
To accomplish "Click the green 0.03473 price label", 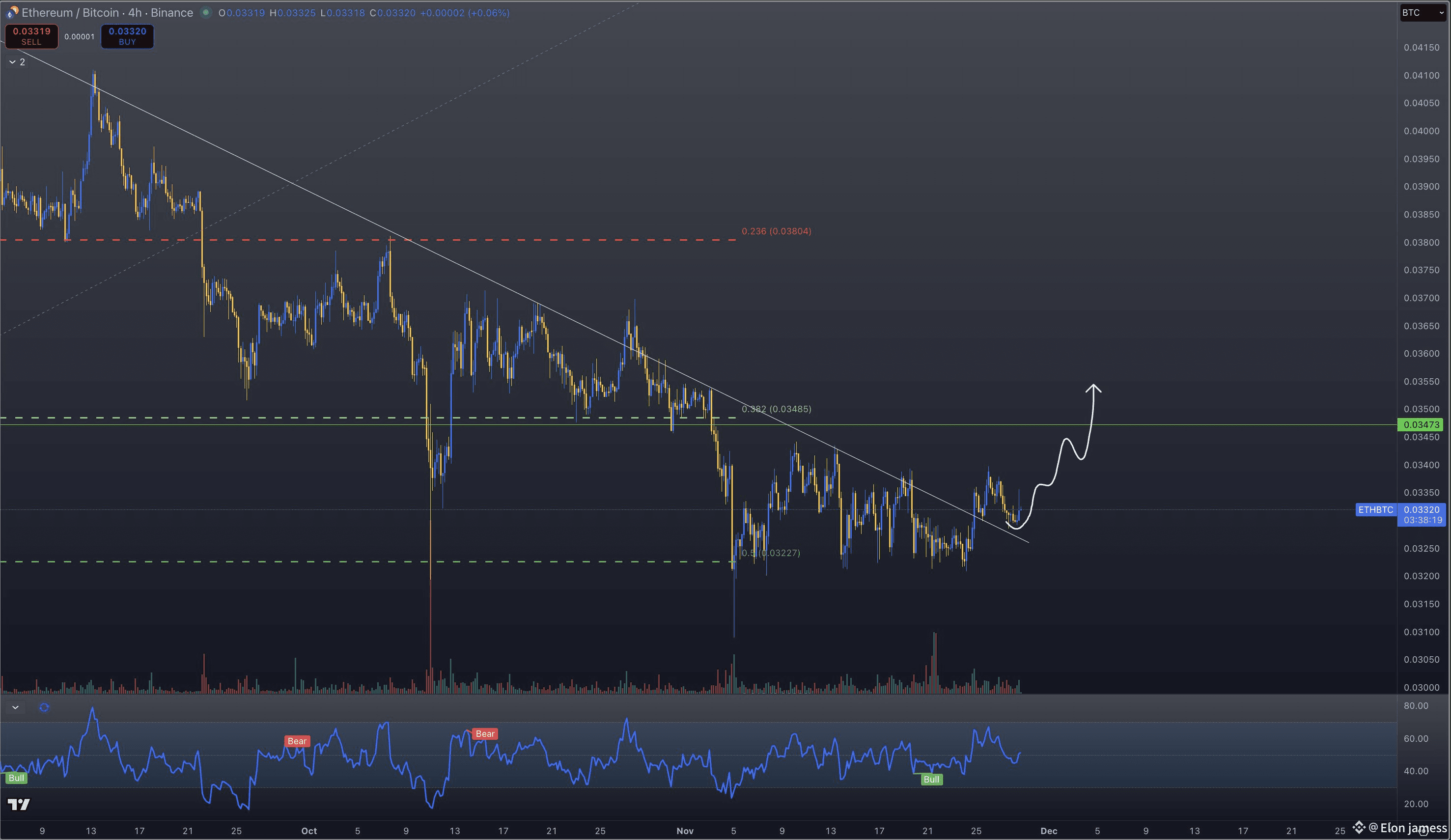I will click(x=1421, y=425).
